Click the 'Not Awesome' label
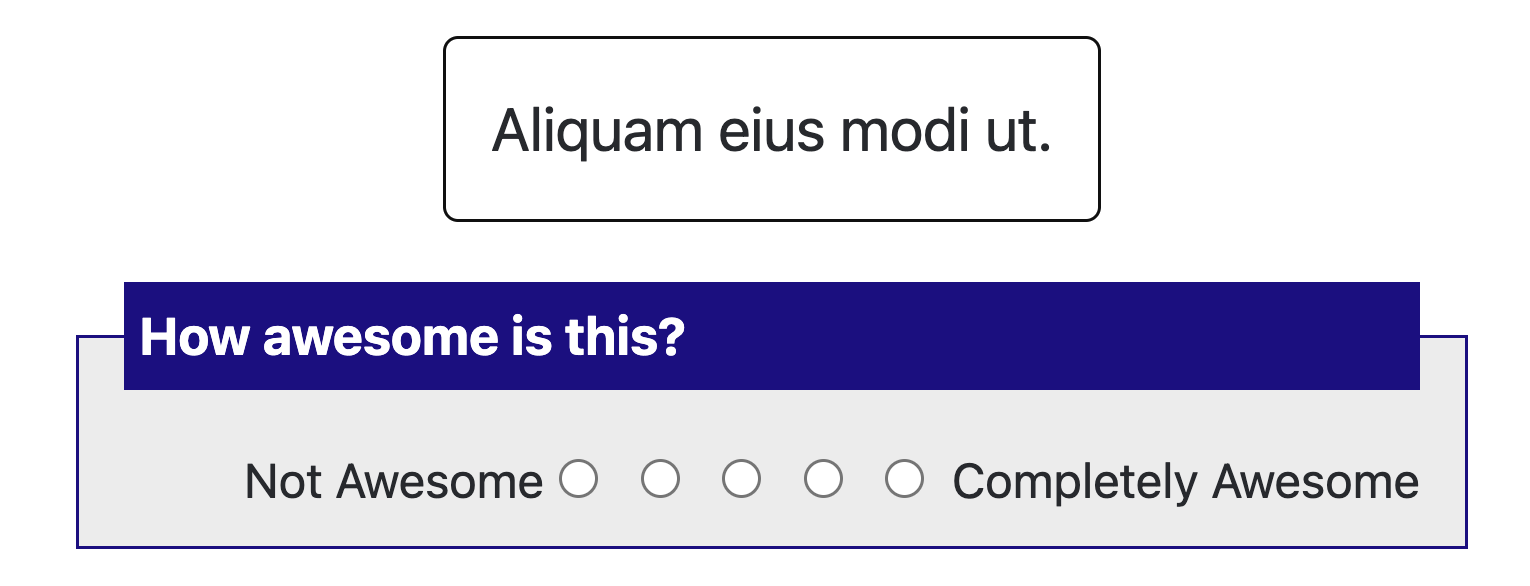 tap(393, 482)
